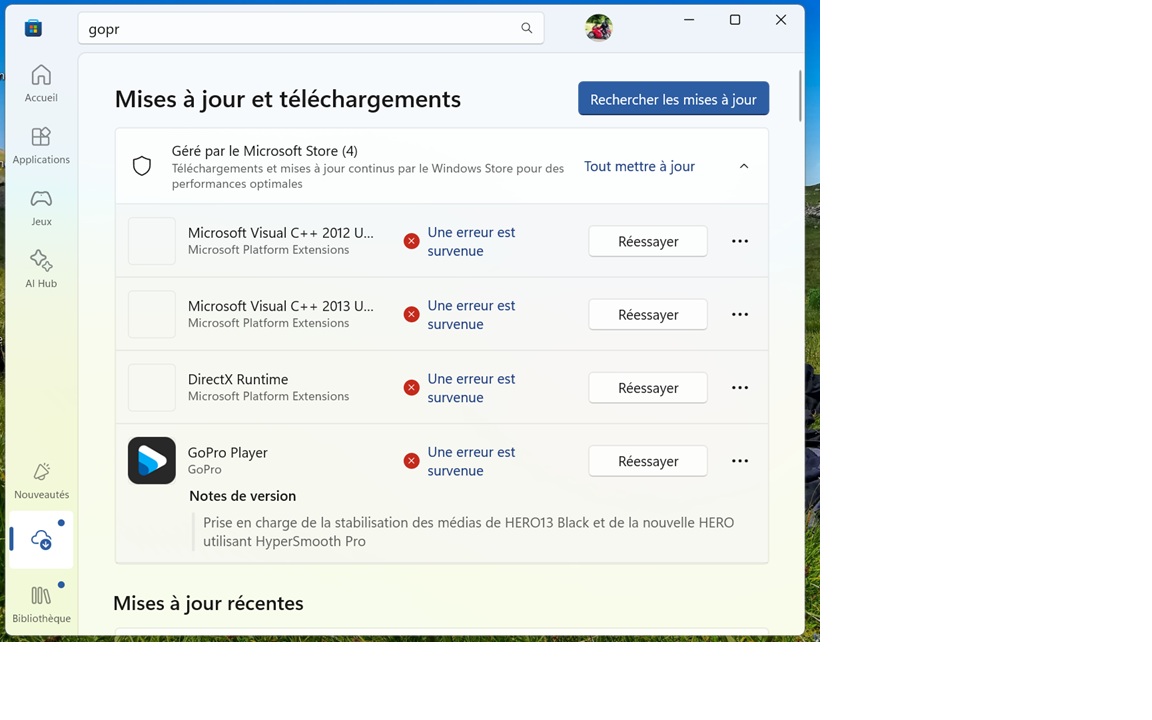Retry the GoPro Player update
1152x720 pixels.
pyautogui.click(x=648, y=461)
